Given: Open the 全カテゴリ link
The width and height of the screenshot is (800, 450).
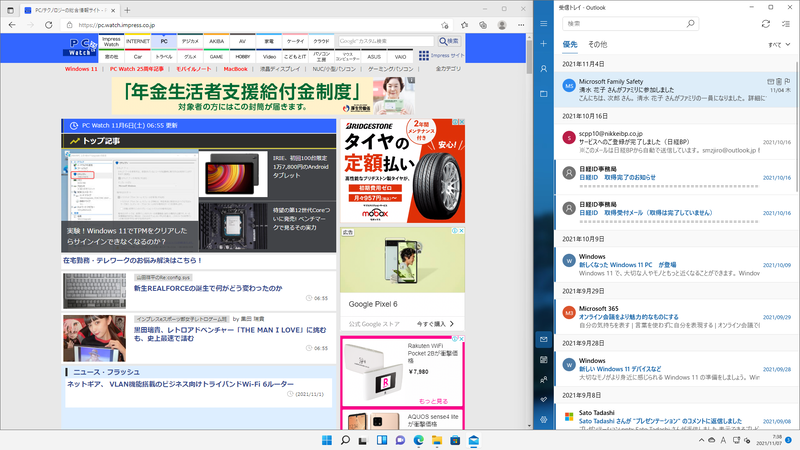Looking at the screenshot, I should tap(448, 69).
